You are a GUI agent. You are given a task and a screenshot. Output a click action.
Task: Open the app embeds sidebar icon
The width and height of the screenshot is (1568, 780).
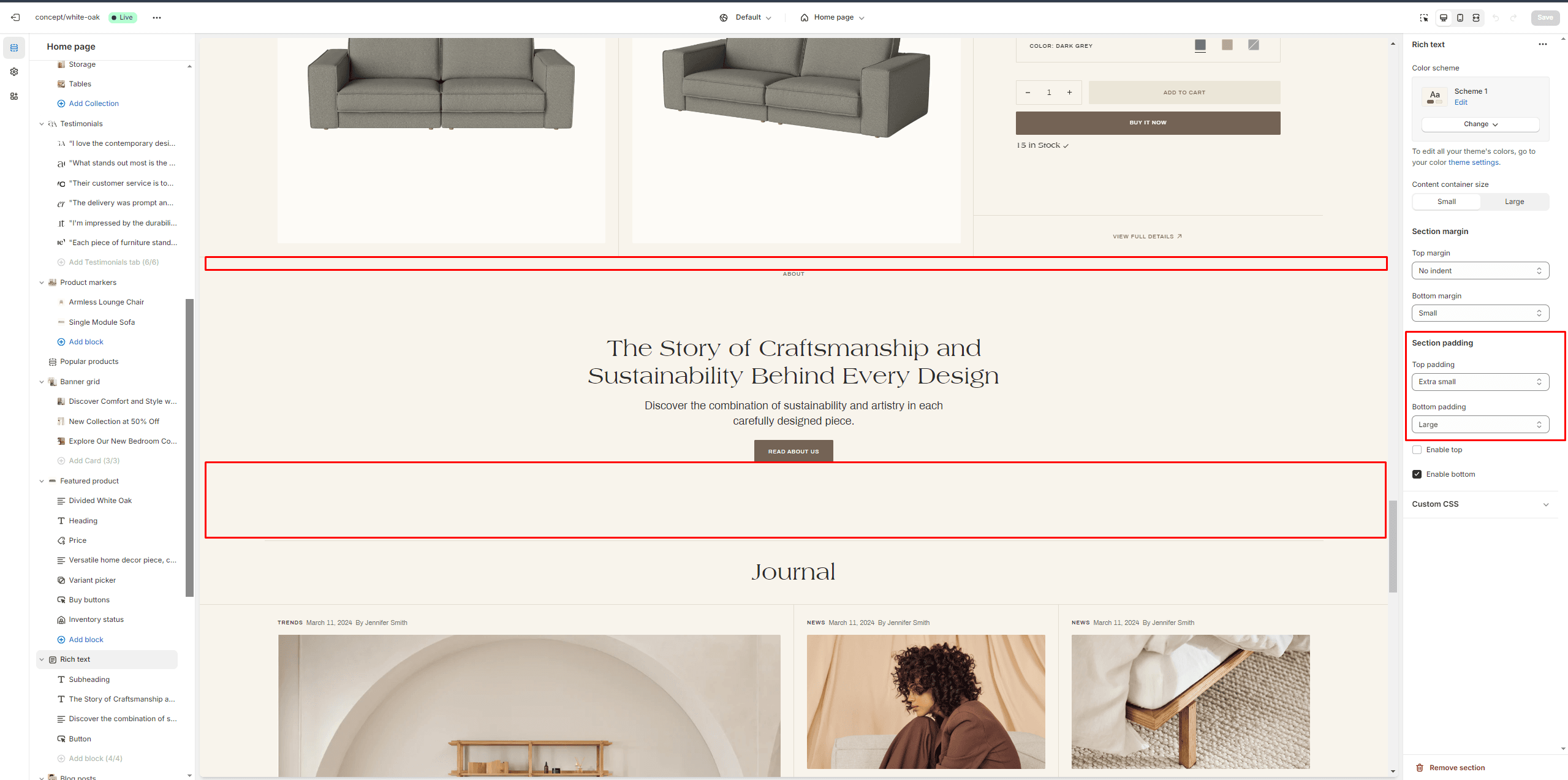(14, 96)
